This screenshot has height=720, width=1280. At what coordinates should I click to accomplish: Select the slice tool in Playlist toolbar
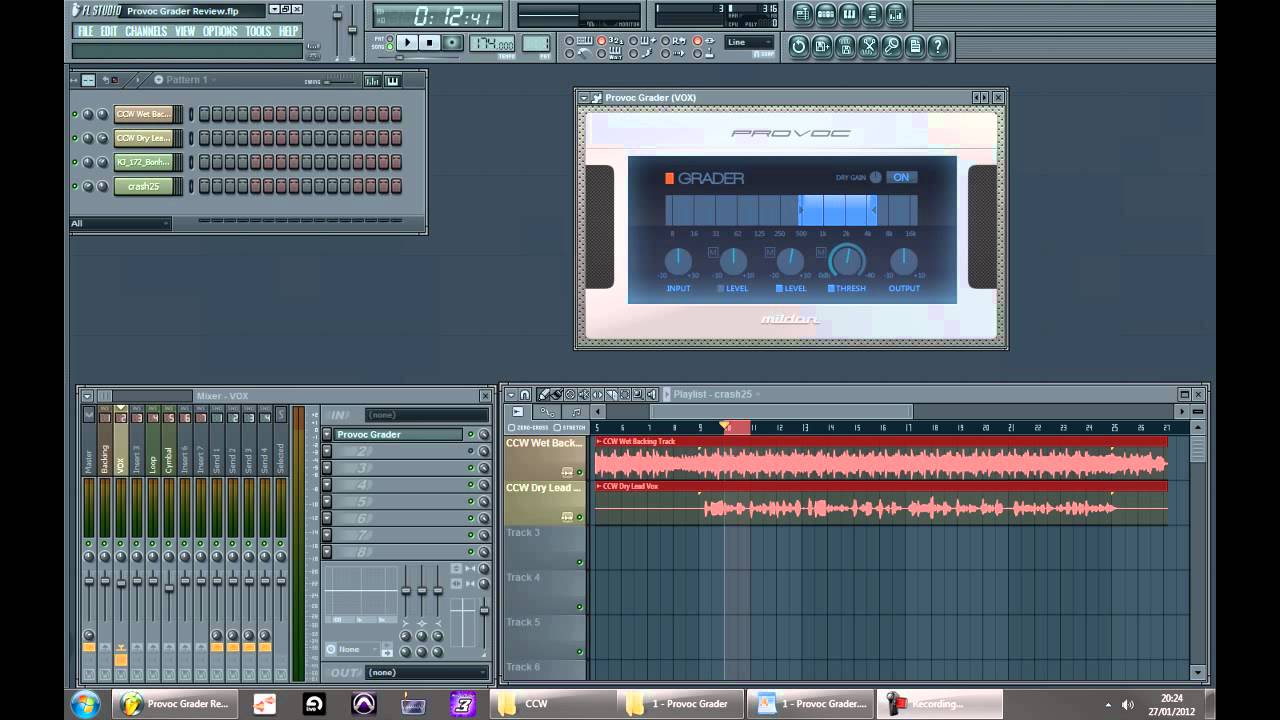click(611, 395)
